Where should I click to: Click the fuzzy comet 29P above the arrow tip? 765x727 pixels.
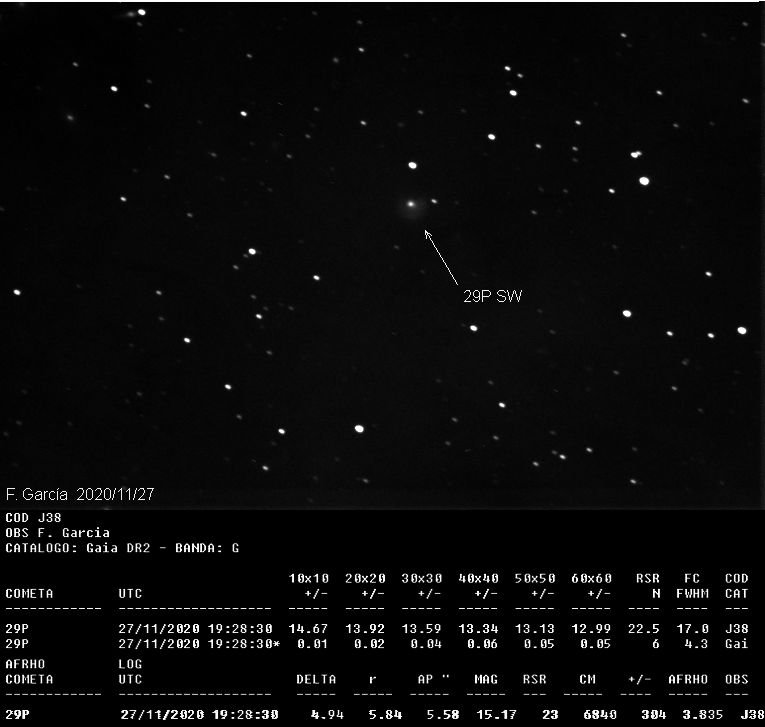tap(411, 204)
